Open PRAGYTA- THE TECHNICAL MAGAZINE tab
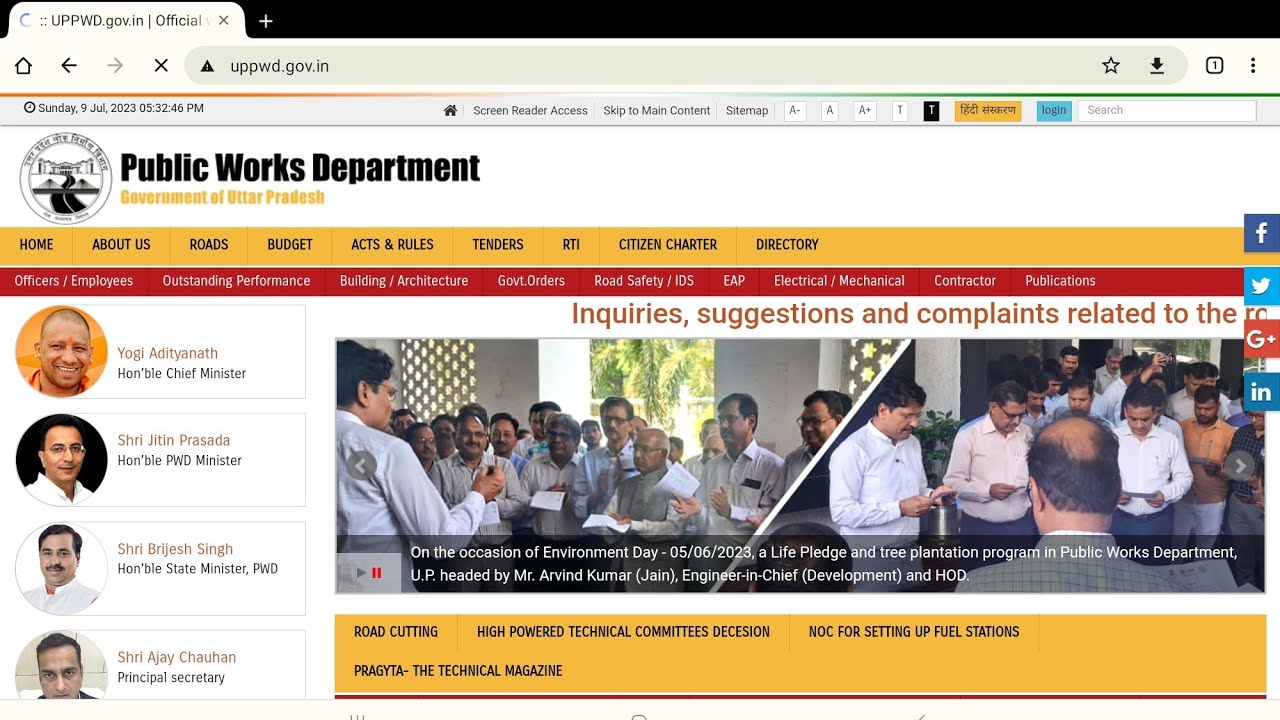The width and height of the screenshot is (1280, 720). 458,671
